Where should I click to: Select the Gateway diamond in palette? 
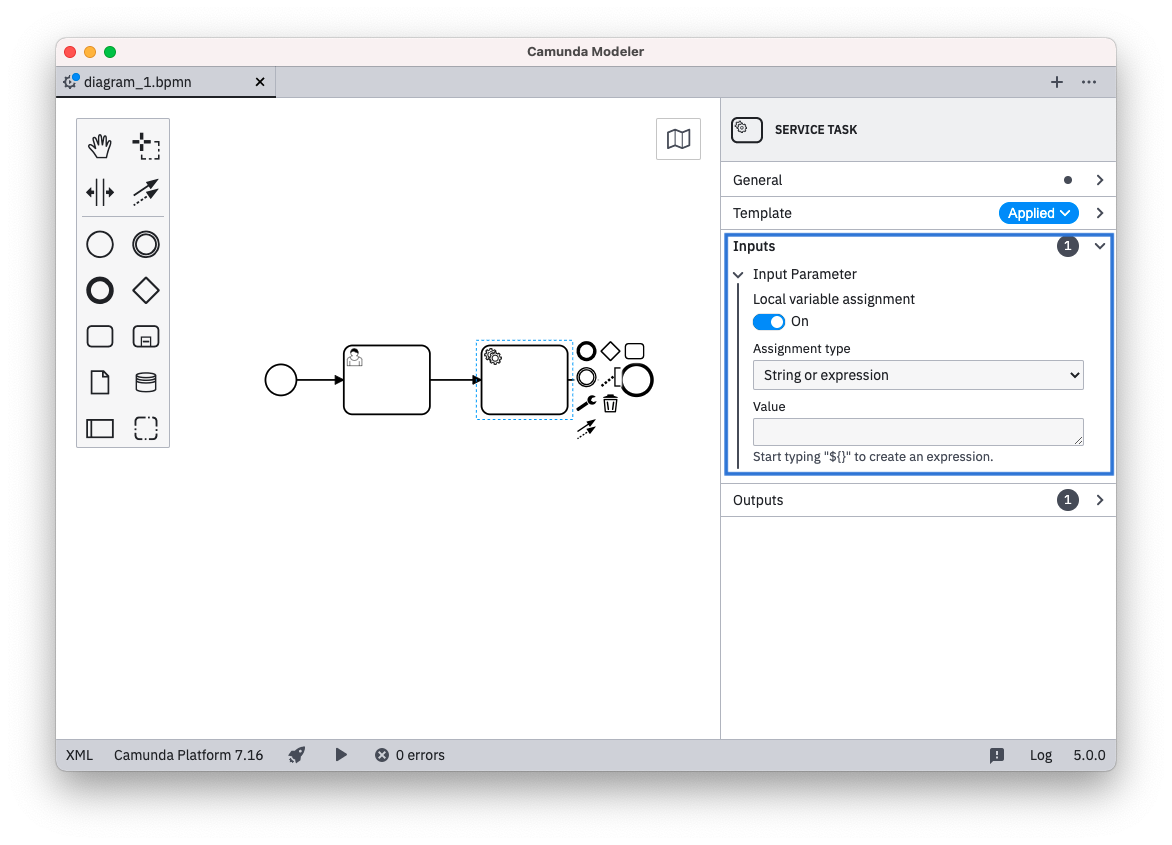(x=146, y=291)
